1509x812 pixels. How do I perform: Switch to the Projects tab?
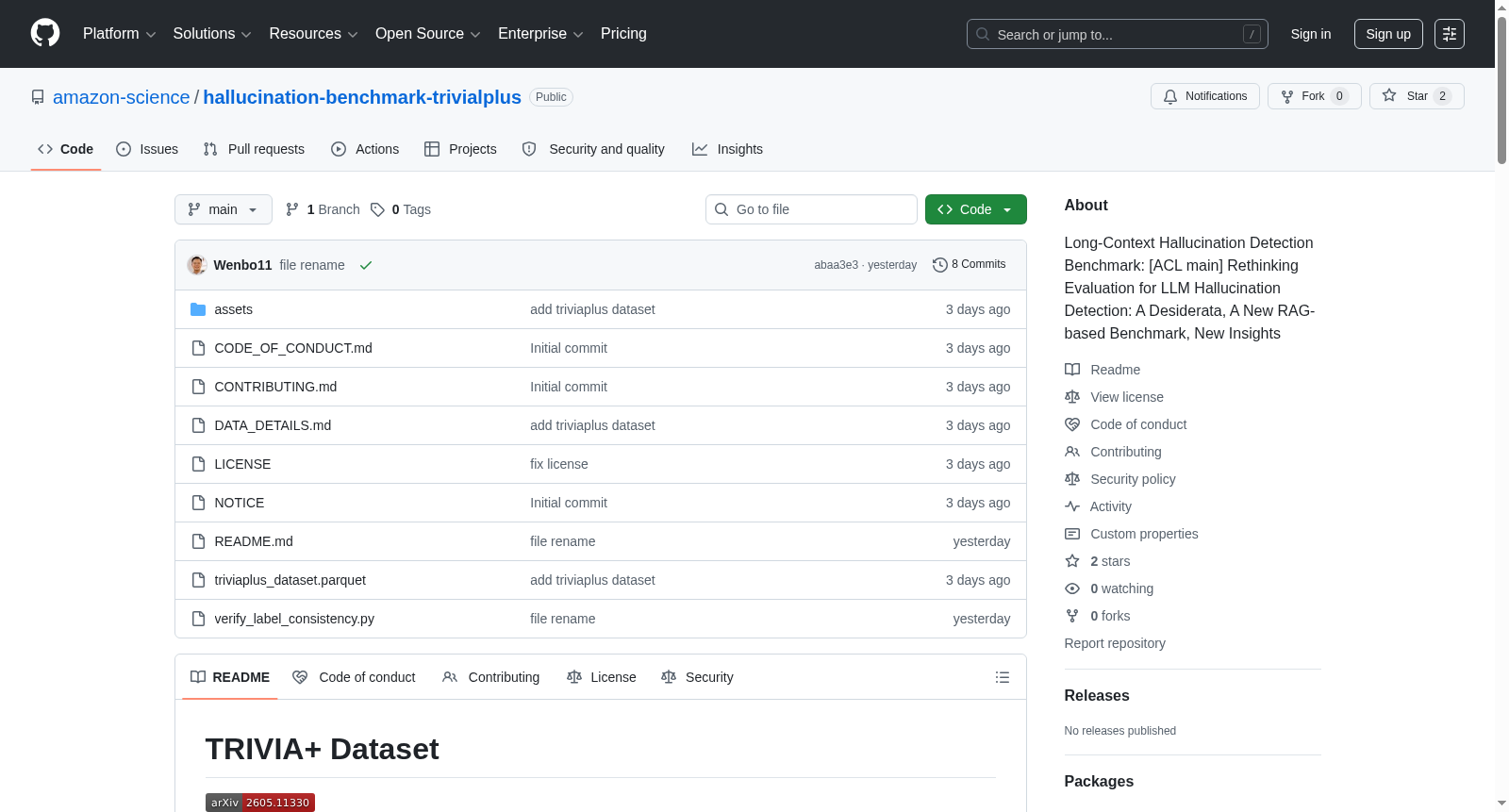coord(460,149)
